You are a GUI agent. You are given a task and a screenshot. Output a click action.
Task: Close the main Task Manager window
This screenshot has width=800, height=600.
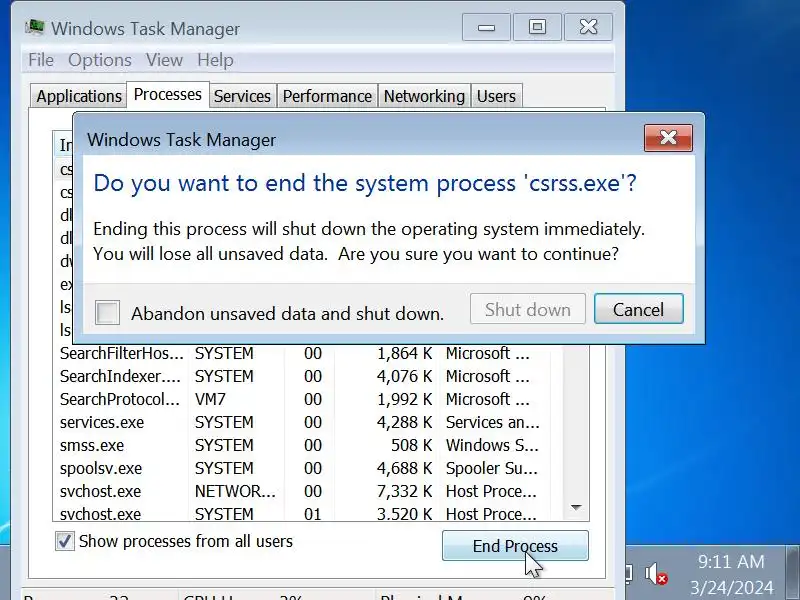[588, 27]
